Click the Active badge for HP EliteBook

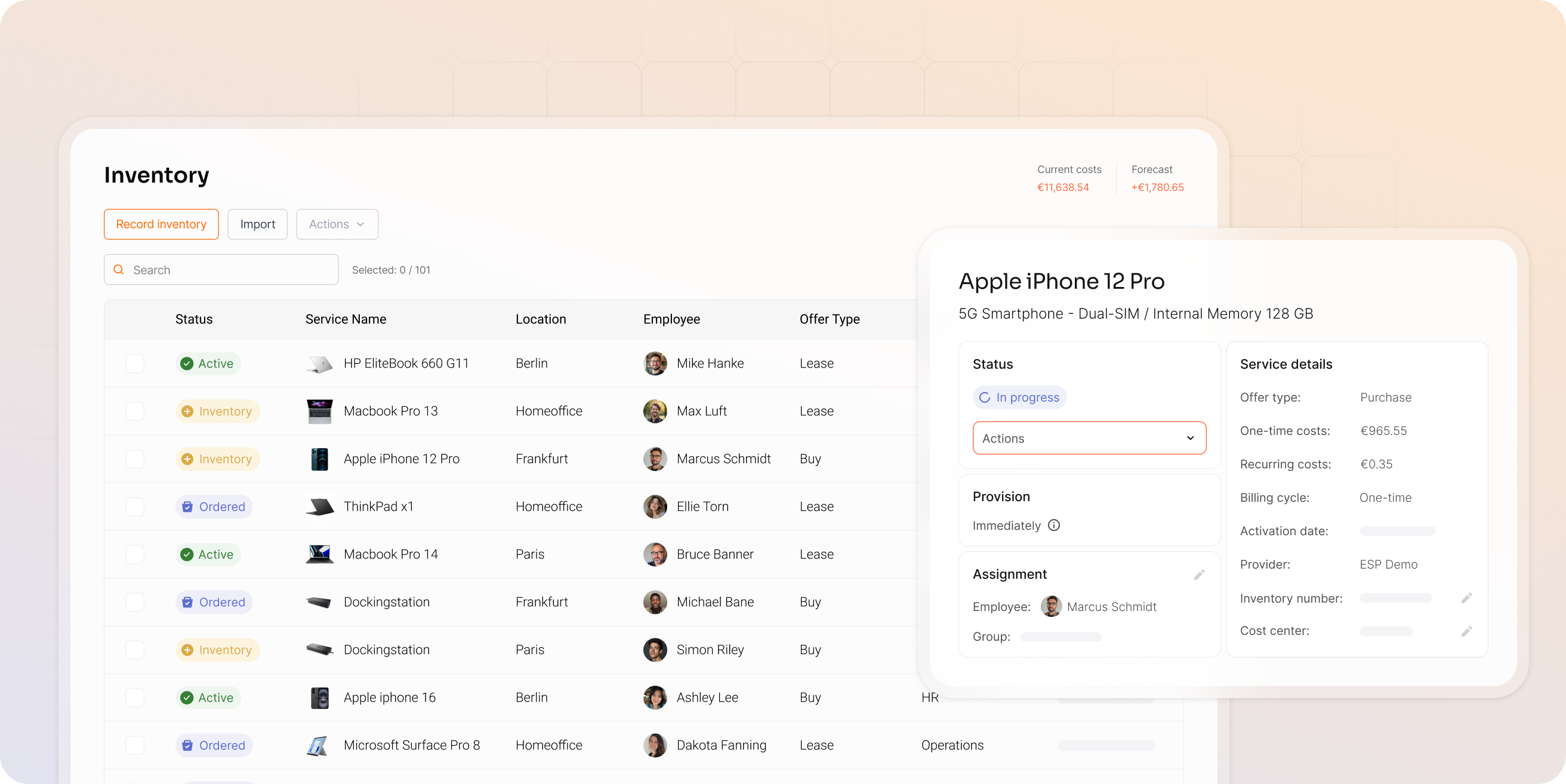208,363
